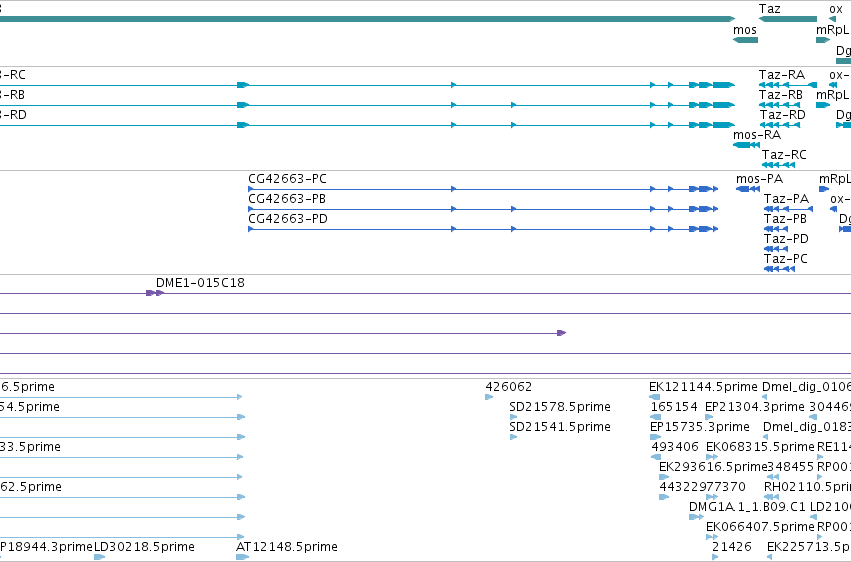The image size is (851, 562).
Task: Select the EK068315.5prime label
Action: click(x=760, y=447)
